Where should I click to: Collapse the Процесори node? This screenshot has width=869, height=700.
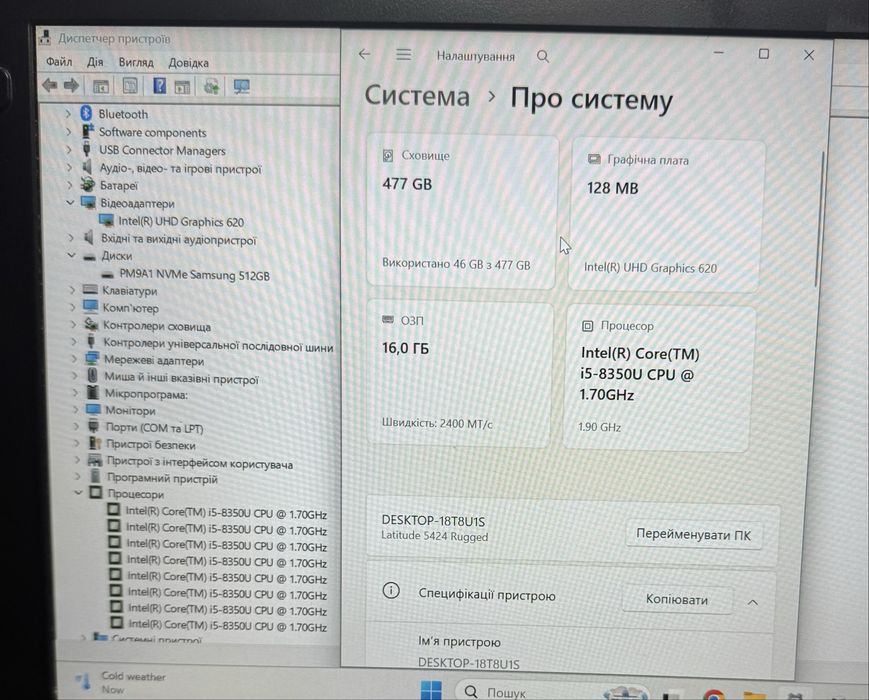point(78,492)
